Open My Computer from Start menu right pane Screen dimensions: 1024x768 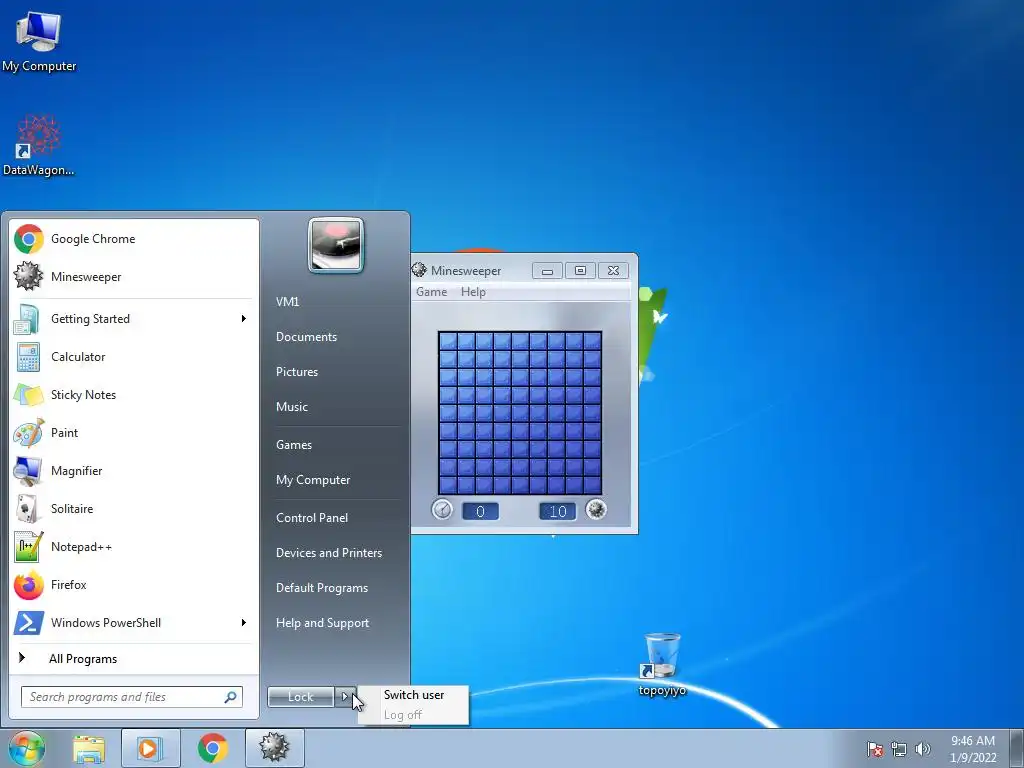pyautogui.click(x=313, y=480)
